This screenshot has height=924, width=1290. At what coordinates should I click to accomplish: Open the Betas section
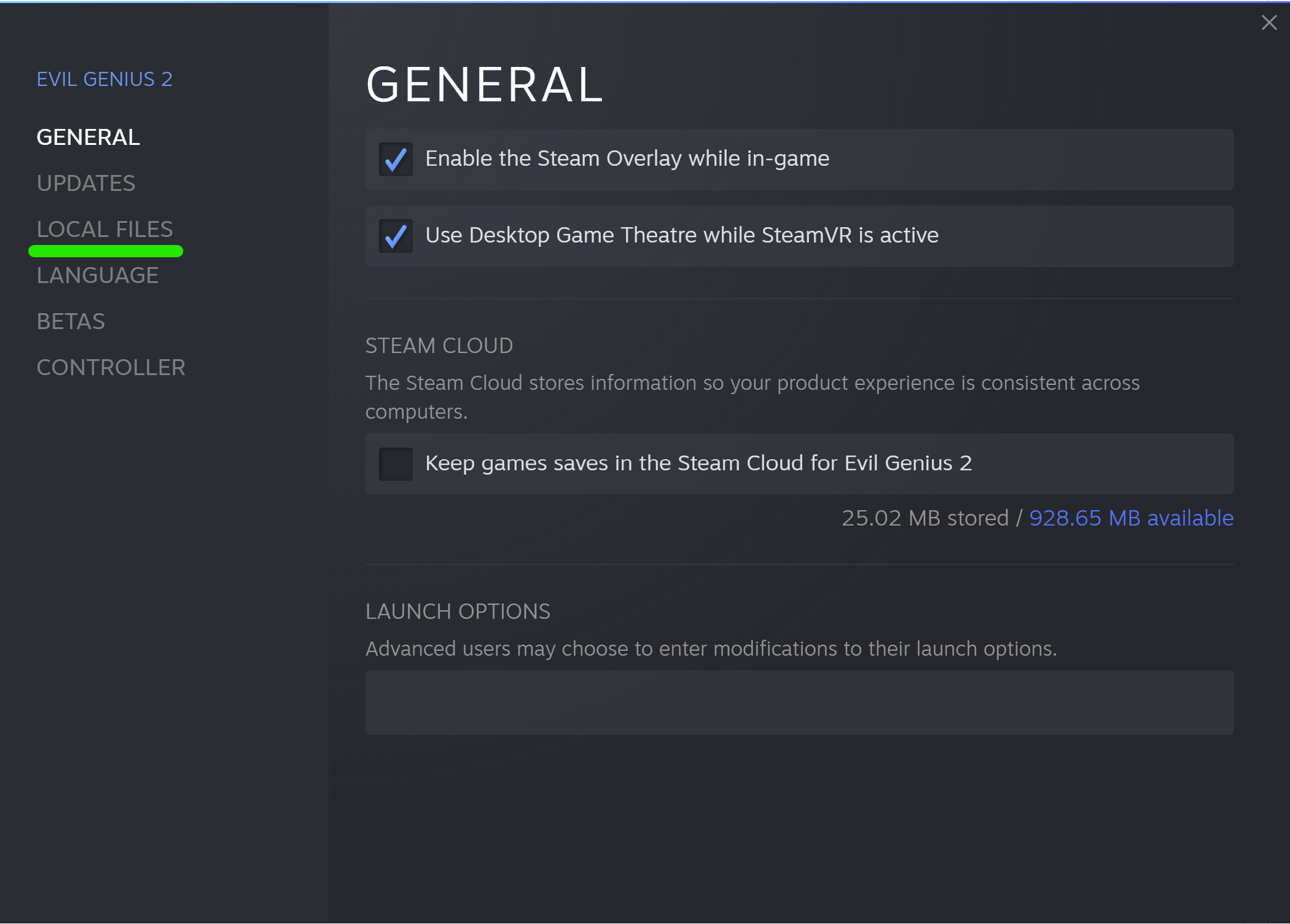coord(71,320)
